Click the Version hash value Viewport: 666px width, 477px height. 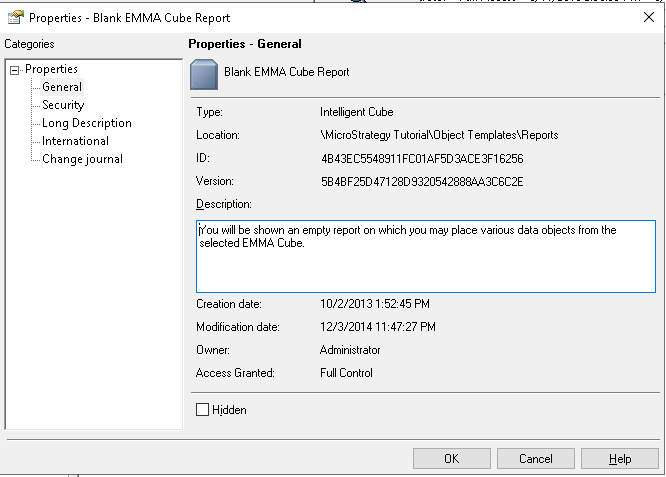point(422,182)
